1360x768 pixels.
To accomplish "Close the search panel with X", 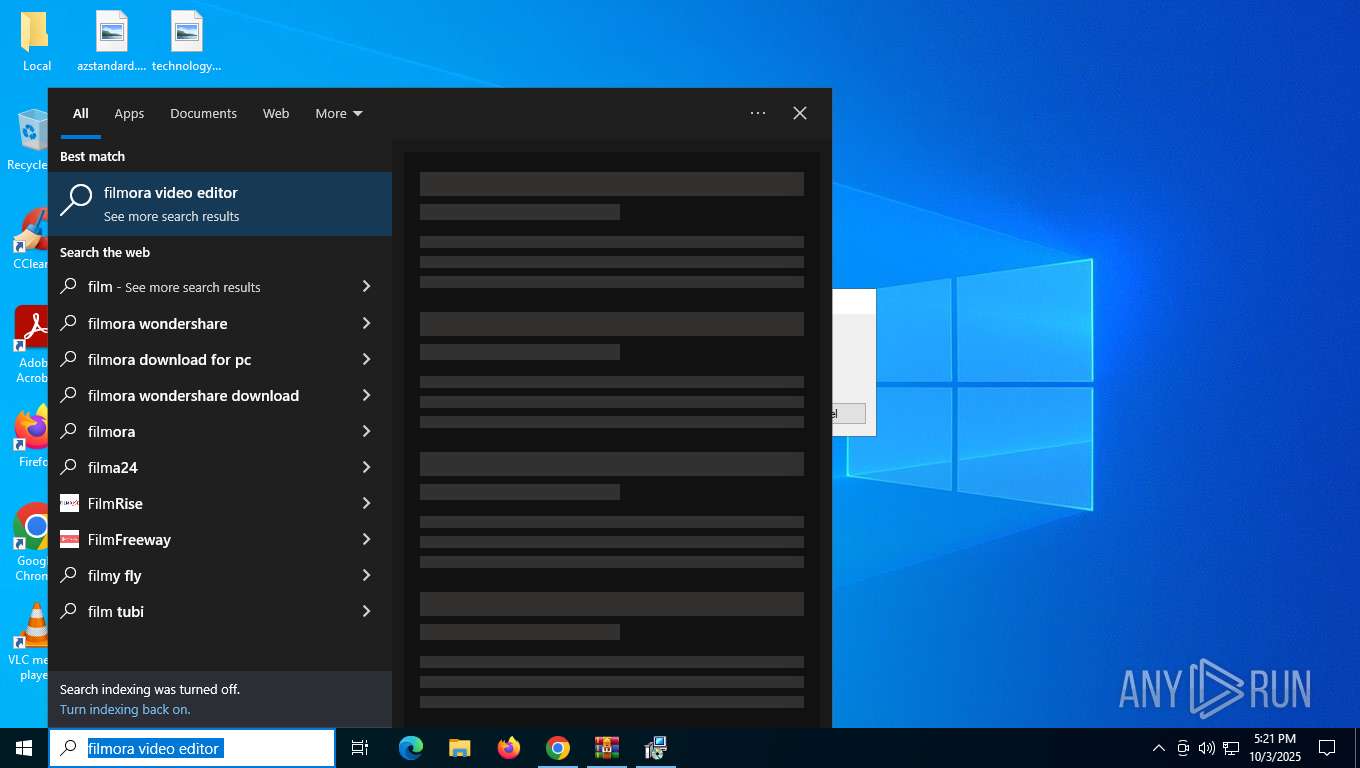I will pyautogui.click(x=800, y=113).
